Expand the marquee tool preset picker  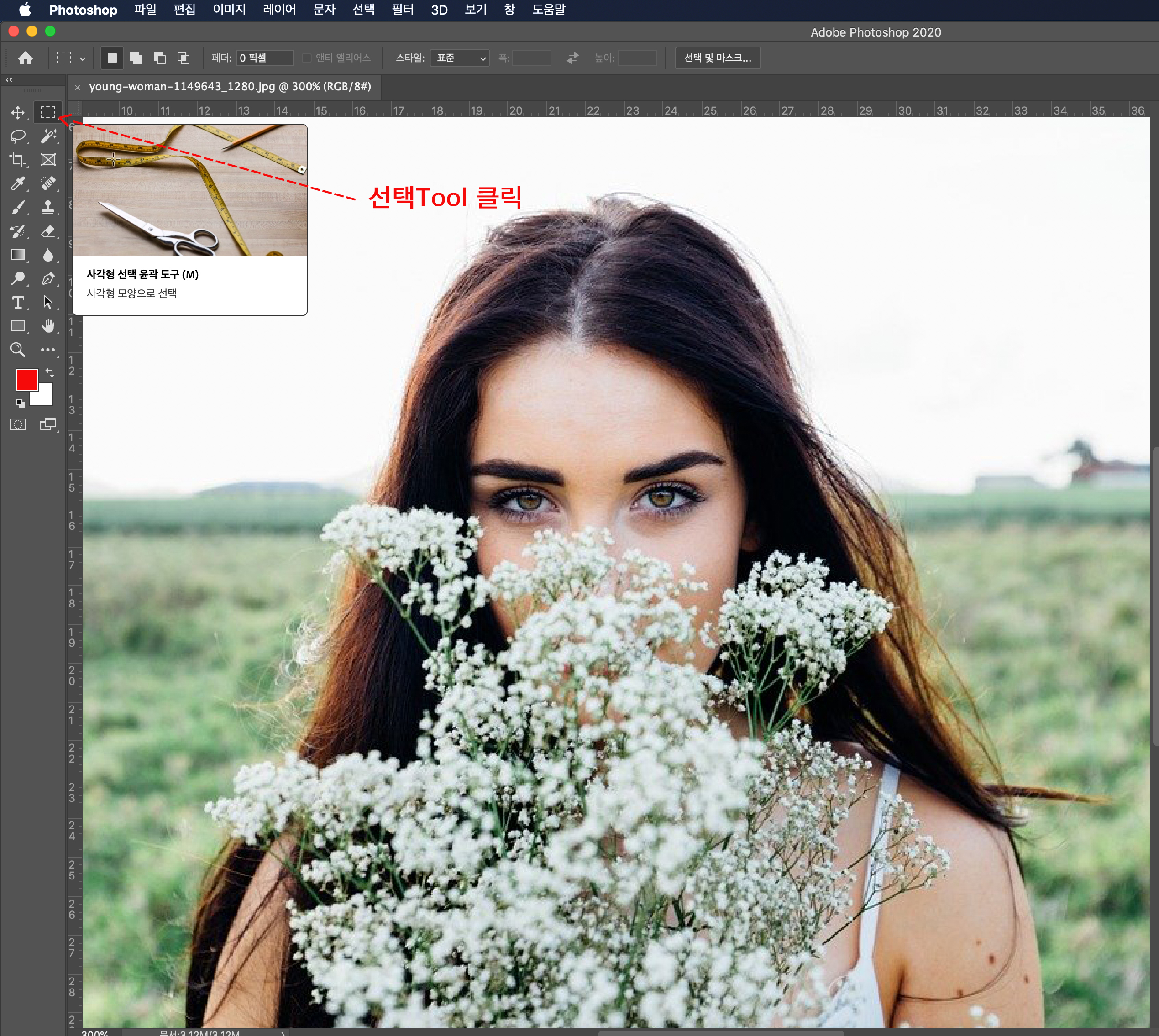click(83, 58)
